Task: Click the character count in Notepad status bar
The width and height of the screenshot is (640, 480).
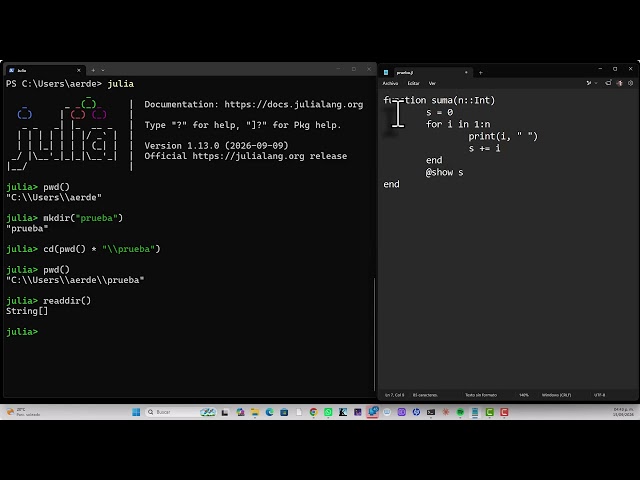Action: pyautogui.click(x=425, y=395)
